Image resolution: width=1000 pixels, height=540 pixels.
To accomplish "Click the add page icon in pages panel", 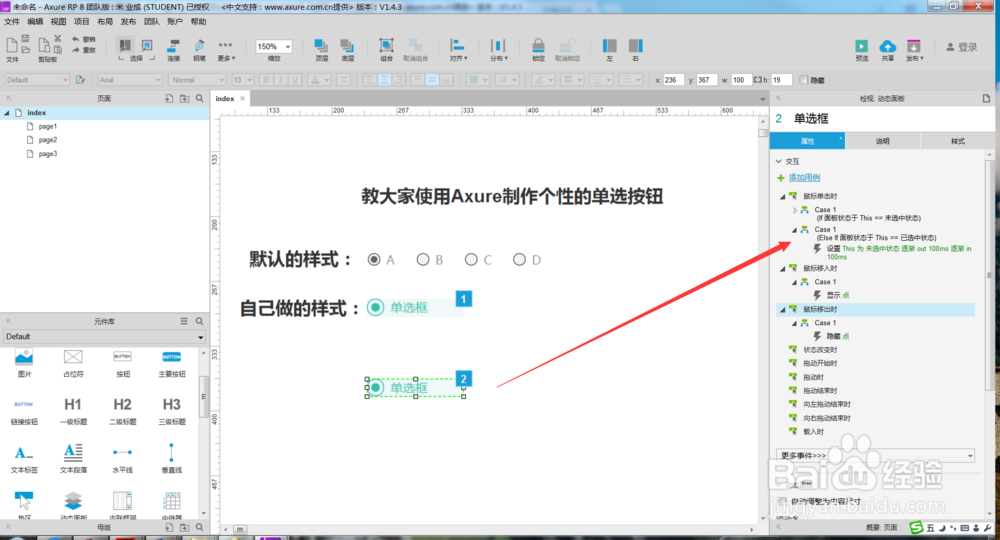I will coord(169,98).
